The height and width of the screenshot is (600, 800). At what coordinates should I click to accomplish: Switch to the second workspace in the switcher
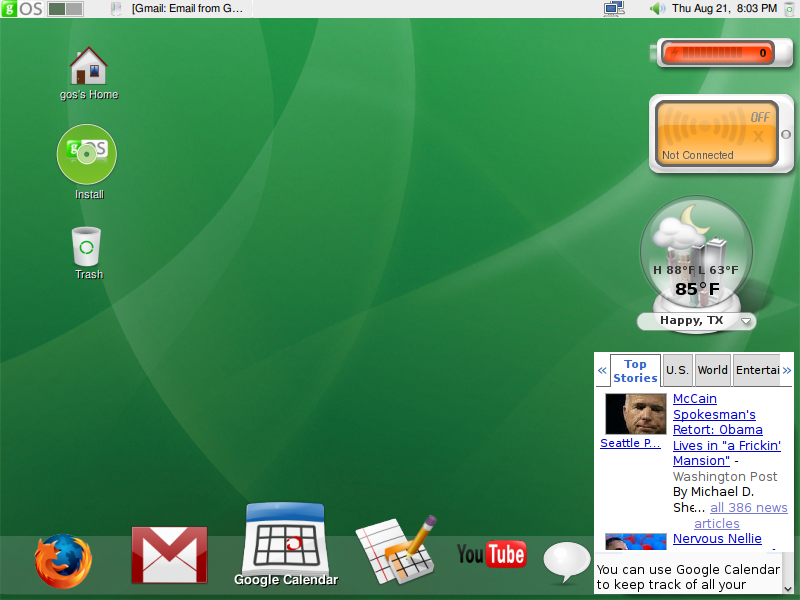tap(74, 9)
